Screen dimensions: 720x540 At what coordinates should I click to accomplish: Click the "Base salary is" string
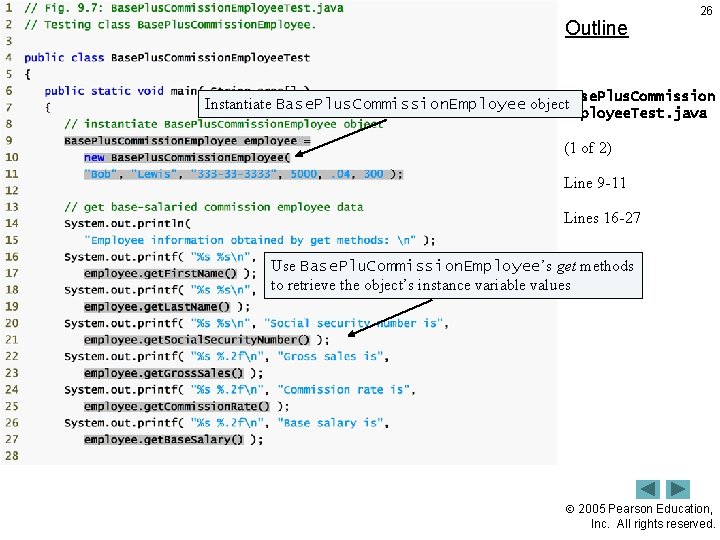coord(330,423)
